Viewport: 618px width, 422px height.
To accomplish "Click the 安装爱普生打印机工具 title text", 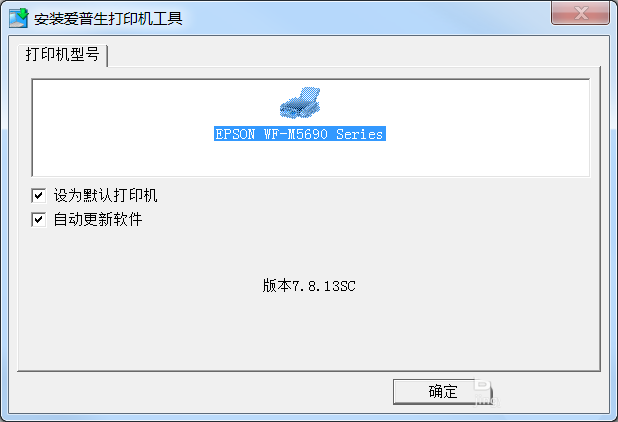I will click(x=108, y=19).
